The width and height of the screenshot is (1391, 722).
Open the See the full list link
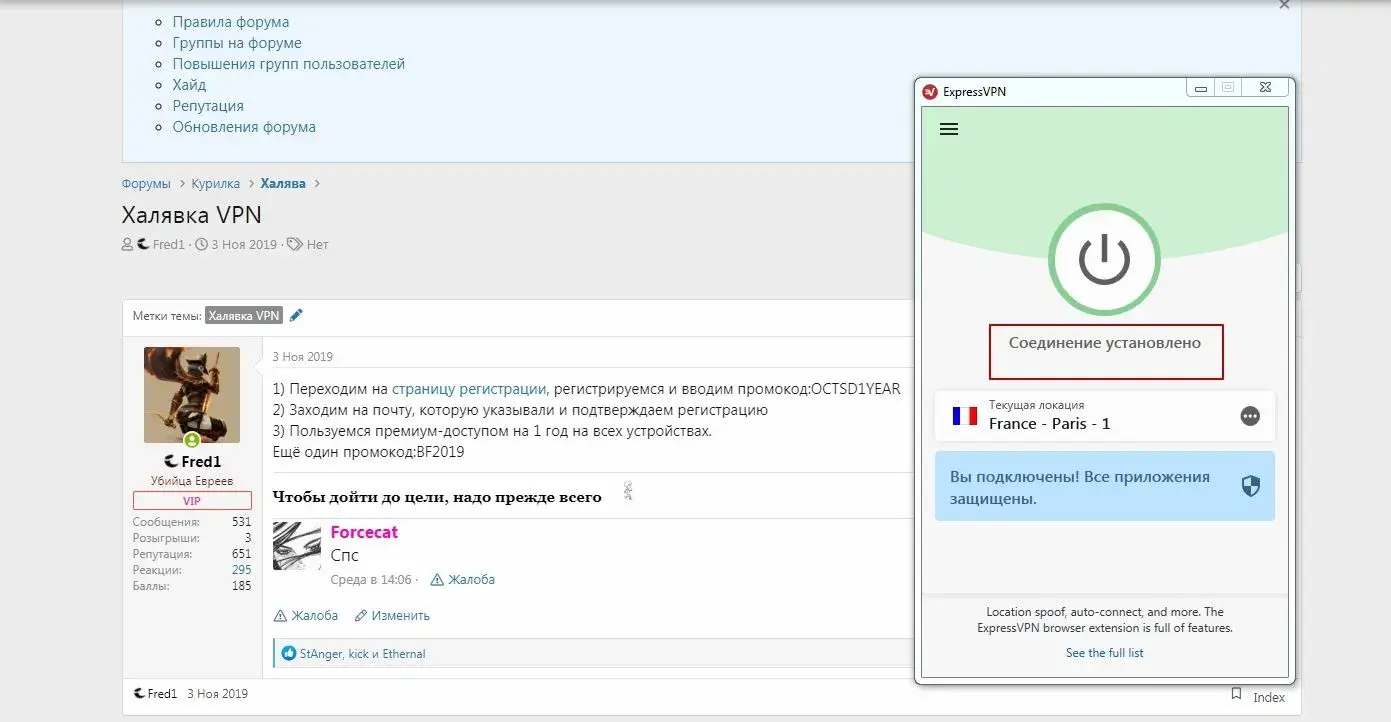tap(1104, 653)
